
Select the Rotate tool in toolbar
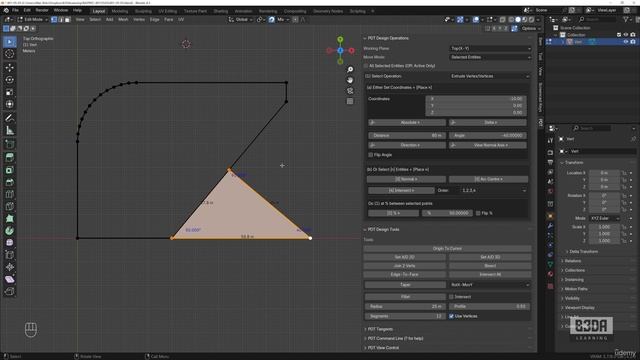pos(10,80)
